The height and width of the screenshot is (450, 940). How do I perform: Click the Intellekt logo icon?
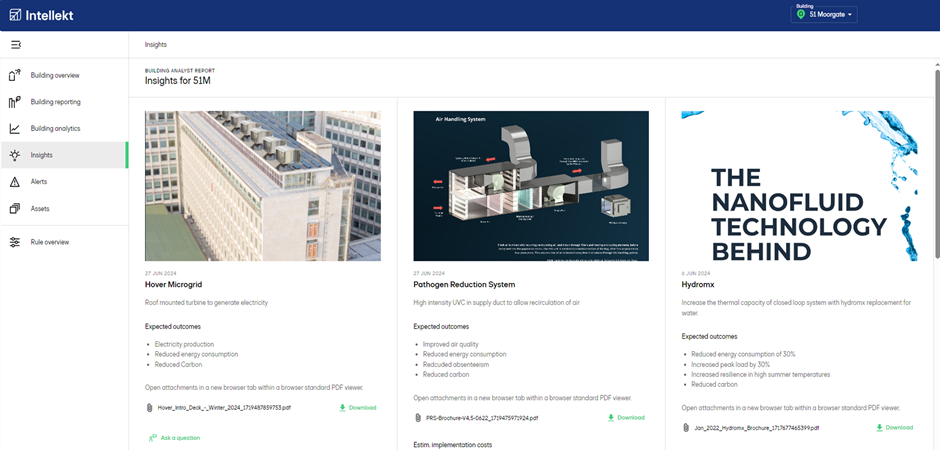click(x=15, y=15)
